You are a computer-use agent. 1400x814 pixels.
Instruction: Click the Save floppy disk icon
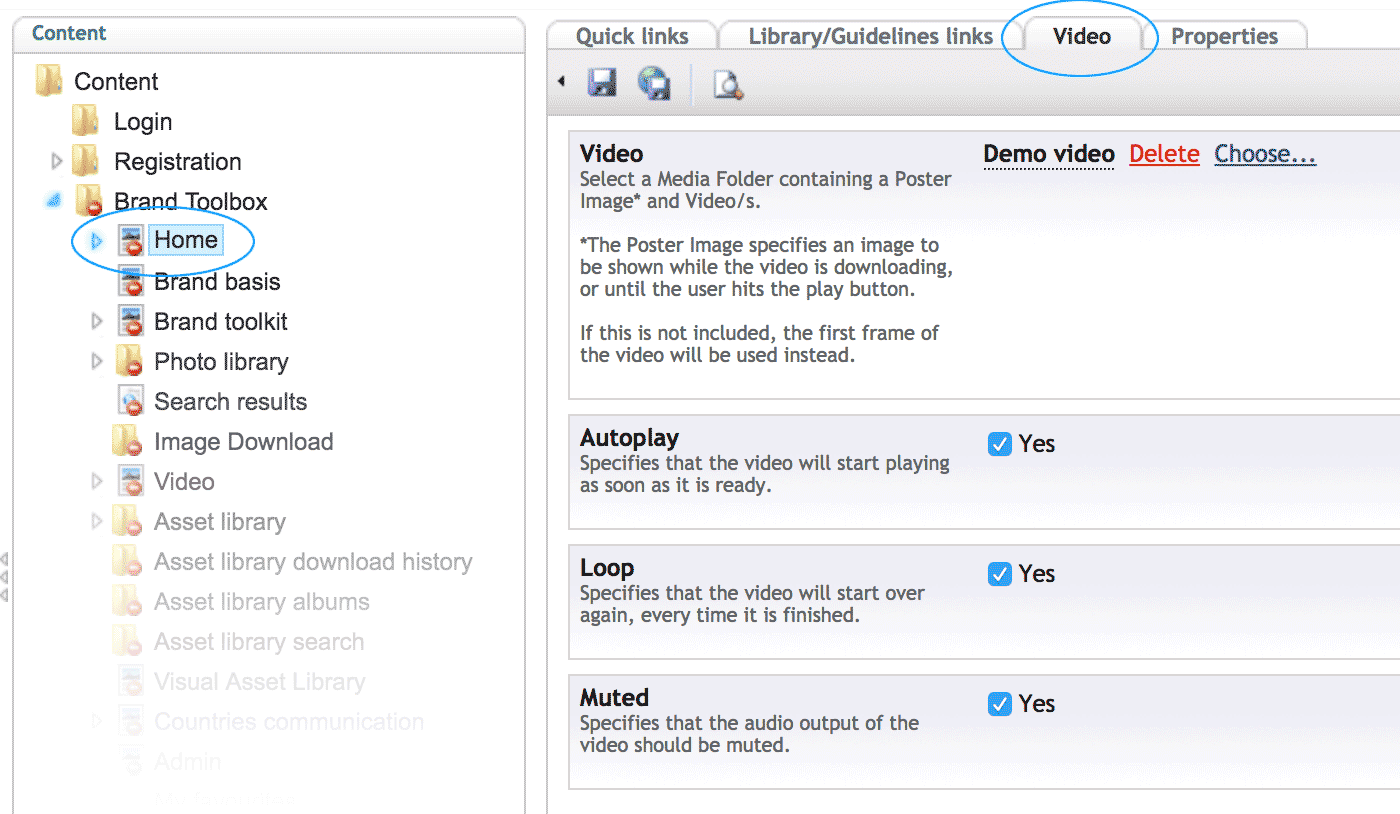point(602,83)
